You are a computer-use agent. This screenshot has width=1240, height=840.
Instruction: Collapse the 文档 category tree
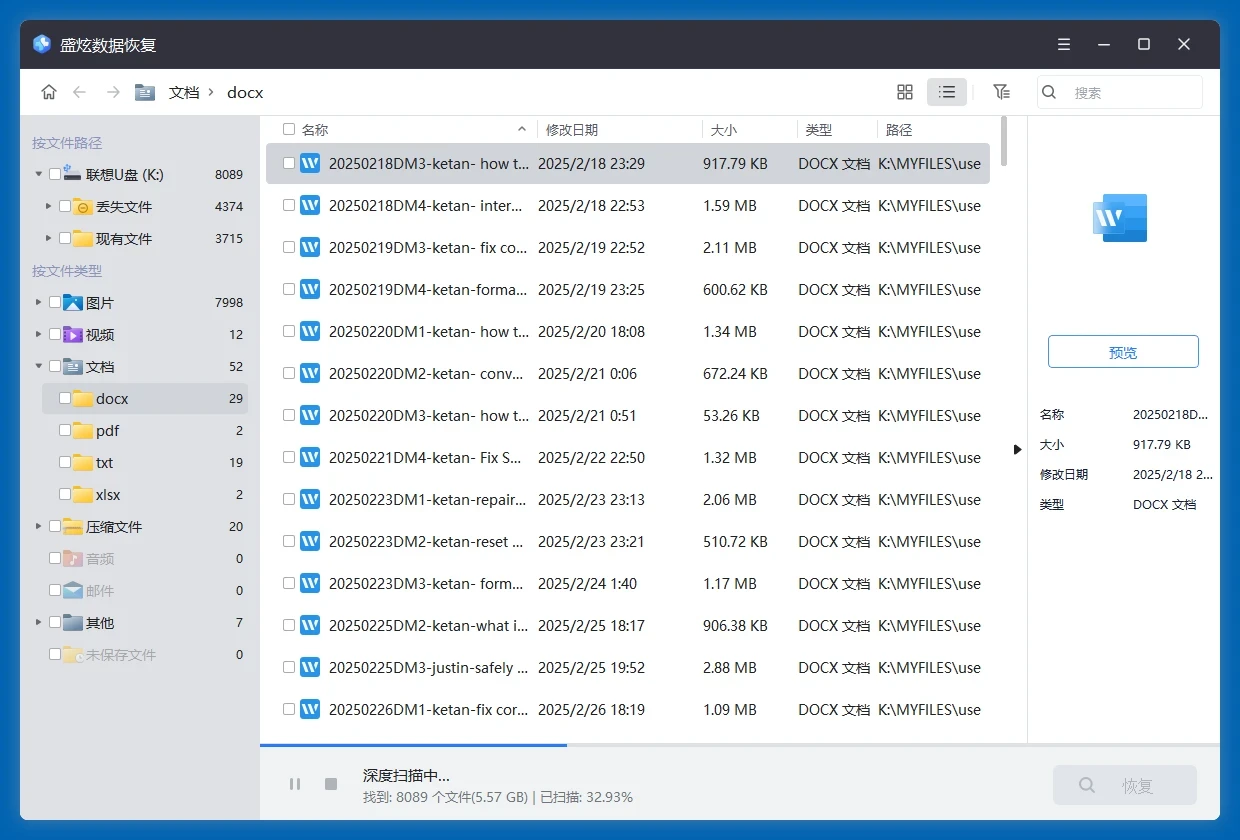(x=39, y=367)
